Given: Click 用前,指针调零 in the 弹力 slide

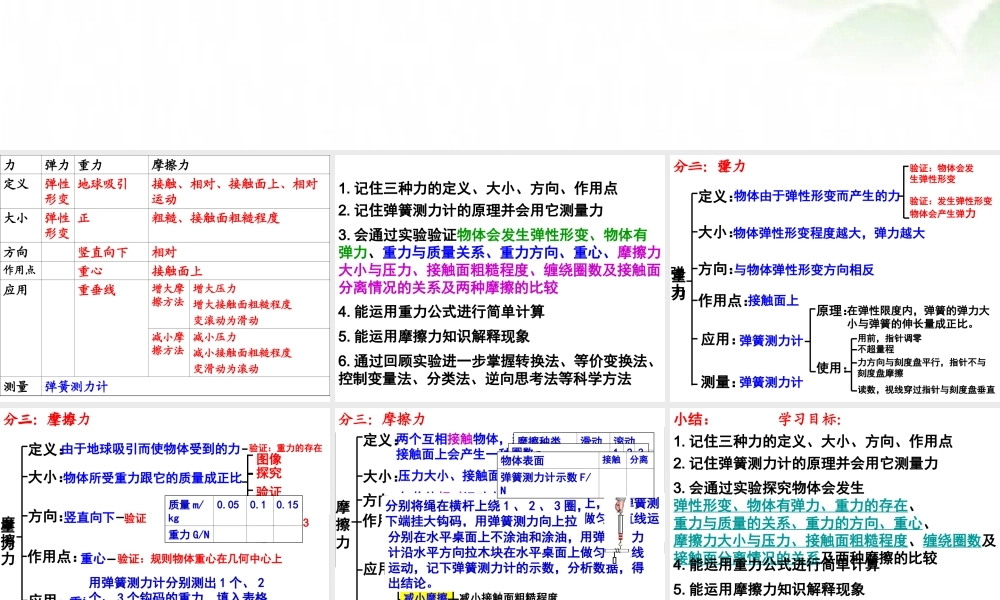Looking at the screenshot, I should coord(889,339).
